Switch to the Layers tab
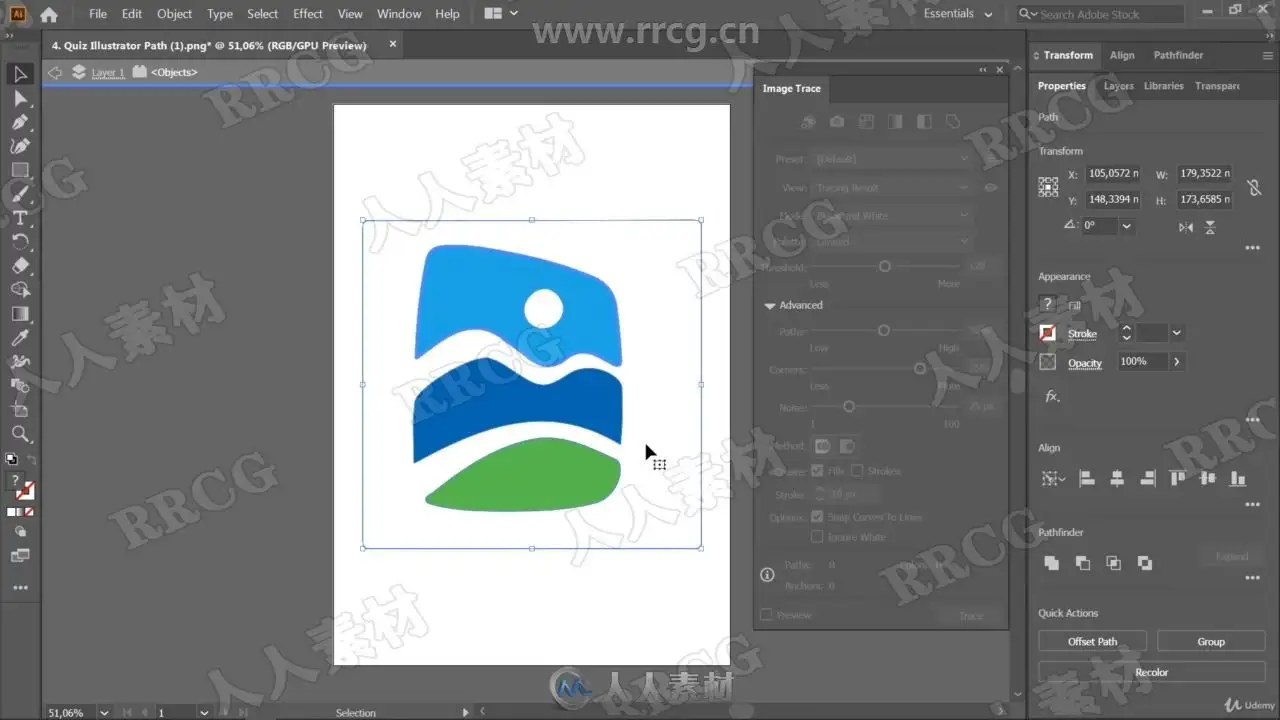Viewport: 1280px width, 720px height. click(x=1118, y=86)
